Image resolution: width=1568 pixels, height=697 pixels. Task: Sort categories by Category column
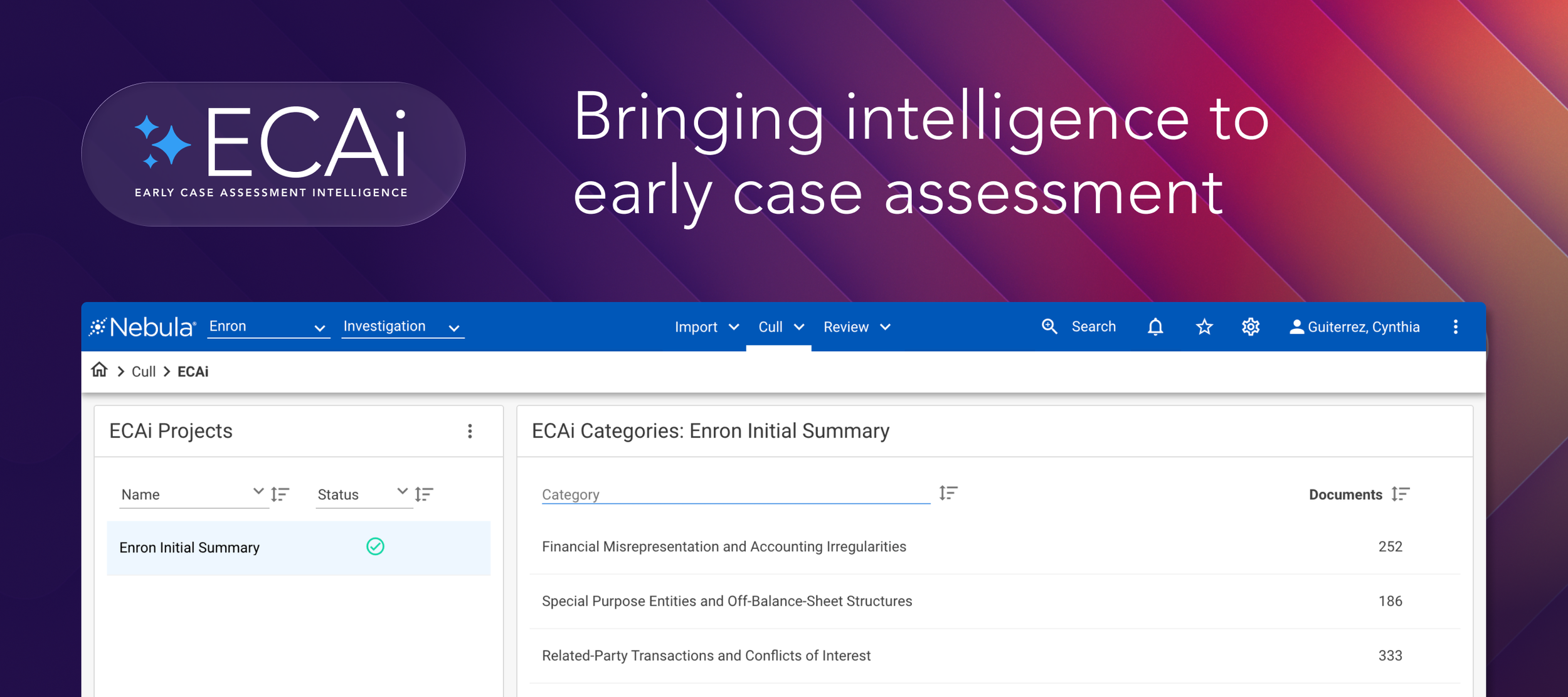(x=948, y=493)
